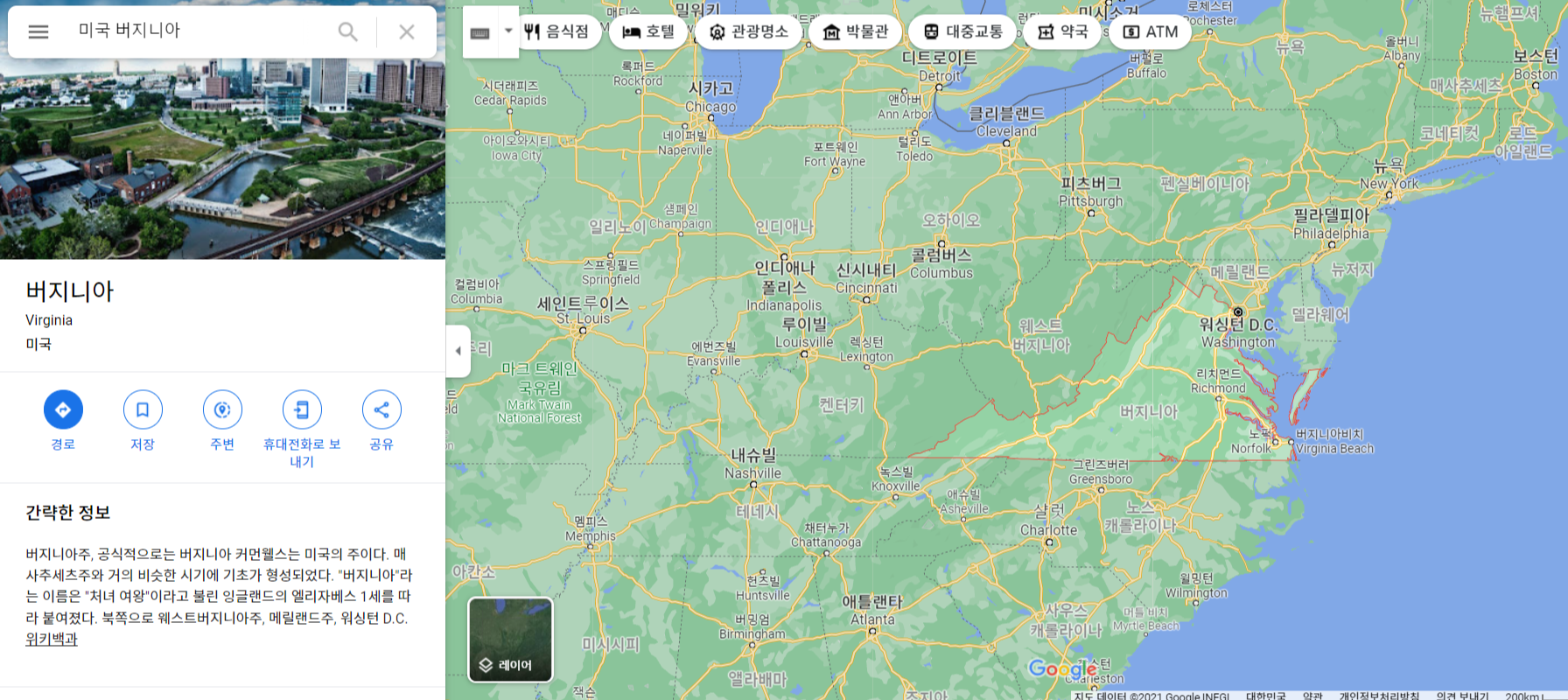Click the search magnifier icon
Viewport: 1568px width, 700px height.
point(347,31)
